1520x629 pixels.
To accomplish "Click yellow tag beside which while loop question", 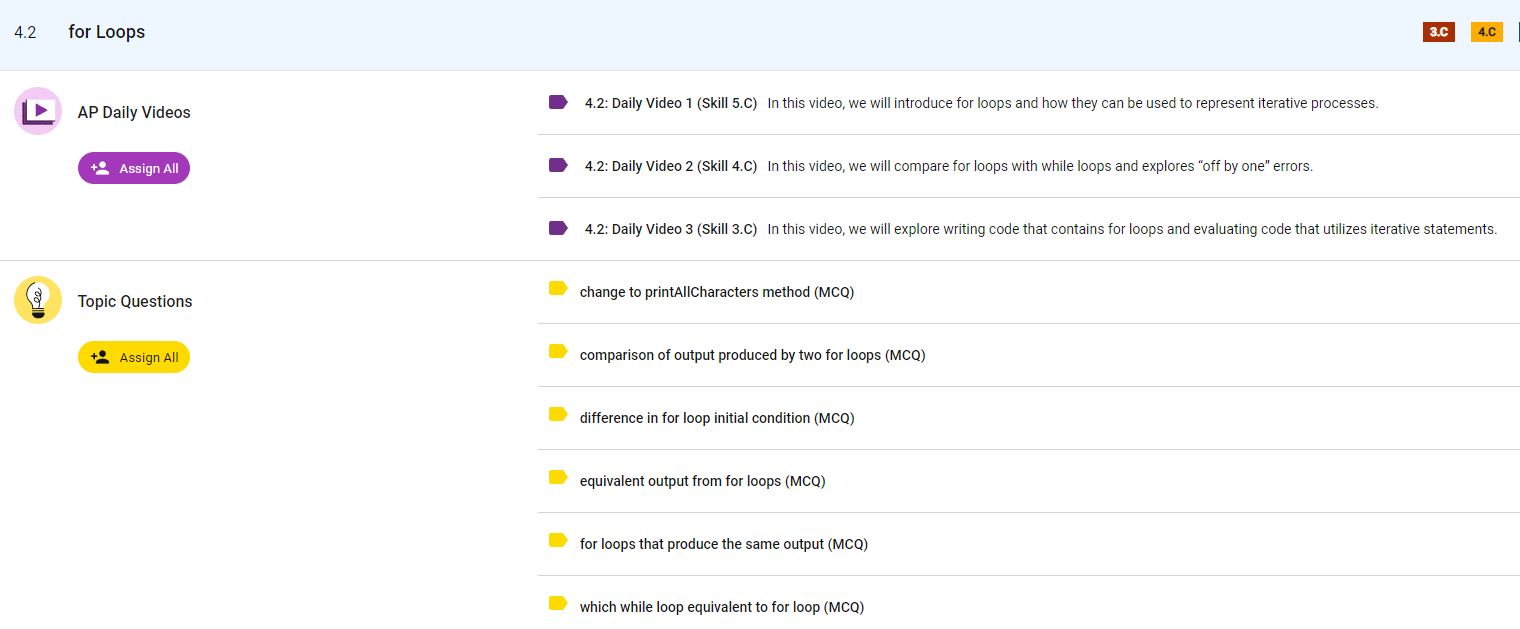I will coord(558,604).
